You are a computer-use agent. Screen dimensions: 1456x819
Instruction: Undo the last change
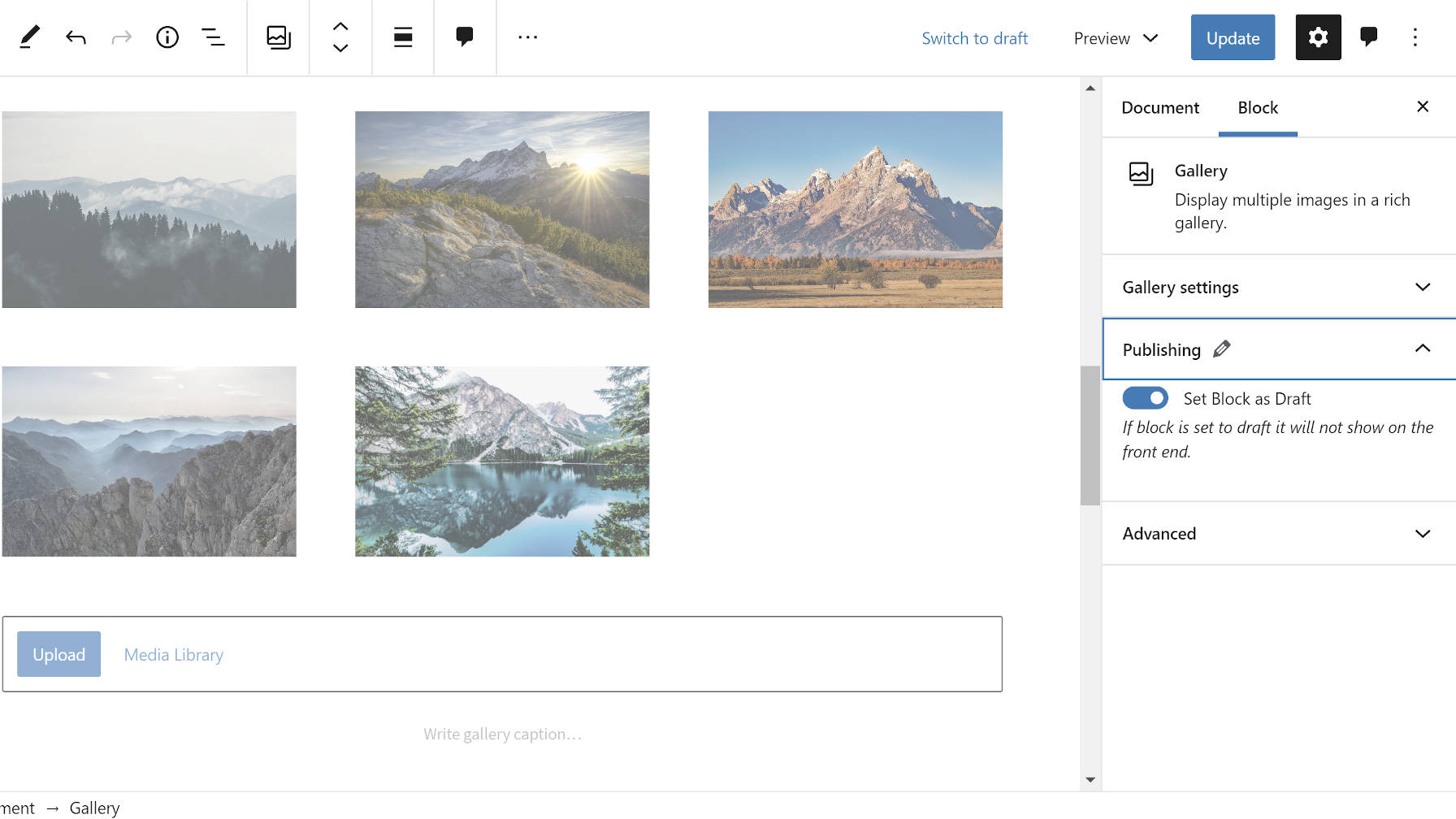(x=76, y=37)
